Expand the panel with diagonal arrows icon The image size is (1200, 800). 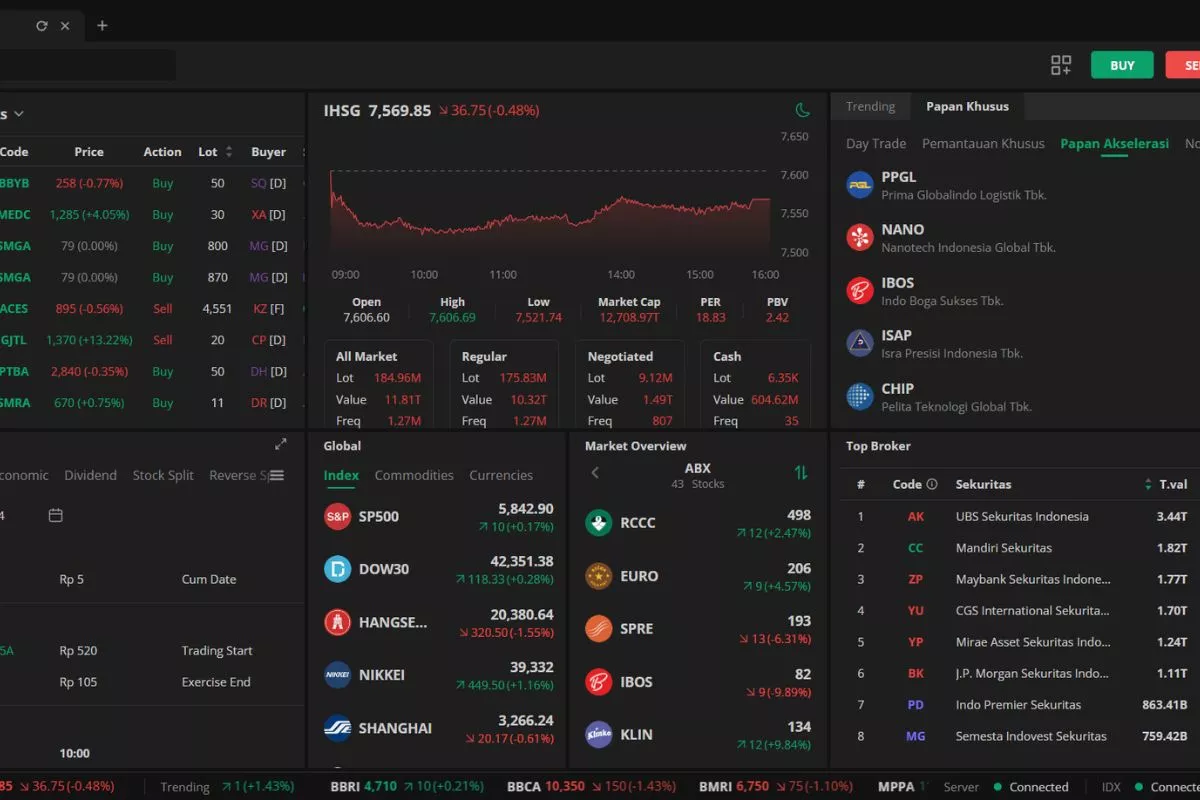pyautogui.click(x=281, y=444)
